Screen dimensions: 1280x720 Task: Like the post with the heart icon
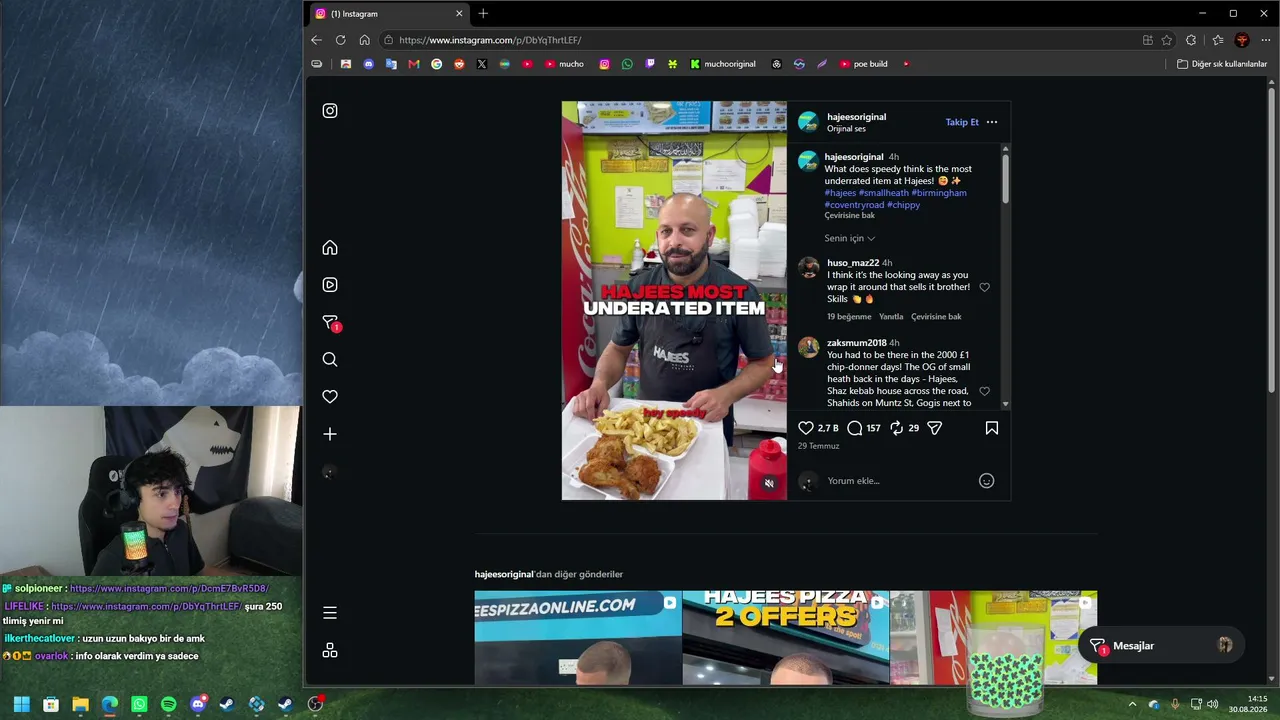pos(806,428)
